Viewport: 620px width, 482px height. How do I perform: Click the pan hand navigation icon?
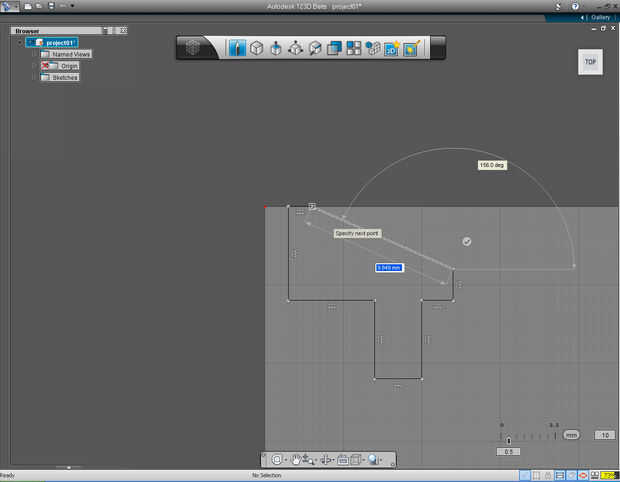click(297, 459)
